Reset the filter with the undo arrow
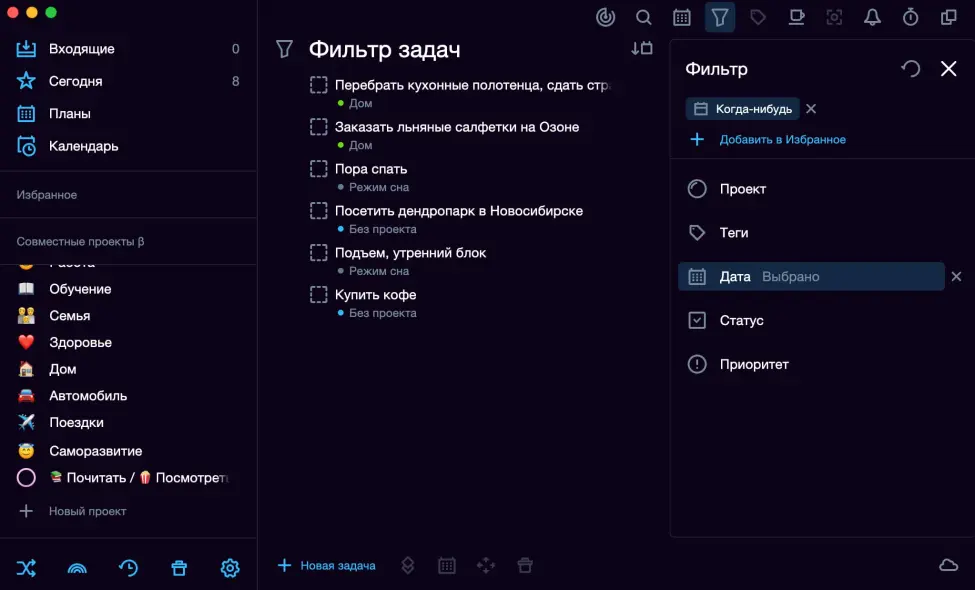 pos(910,68)
